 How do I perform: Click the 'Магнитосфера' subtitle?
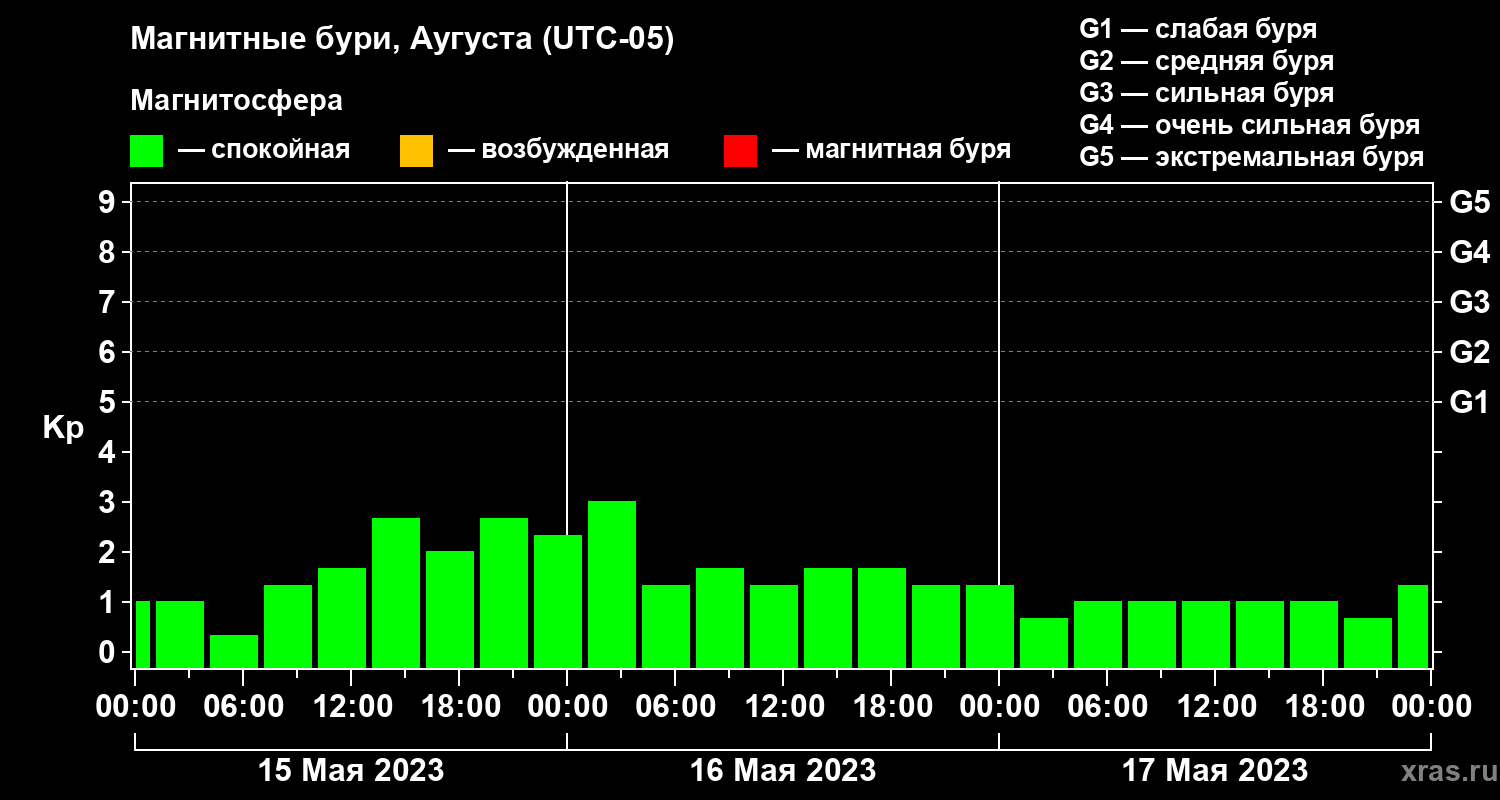pyautogui.click(x=236, y=101)
